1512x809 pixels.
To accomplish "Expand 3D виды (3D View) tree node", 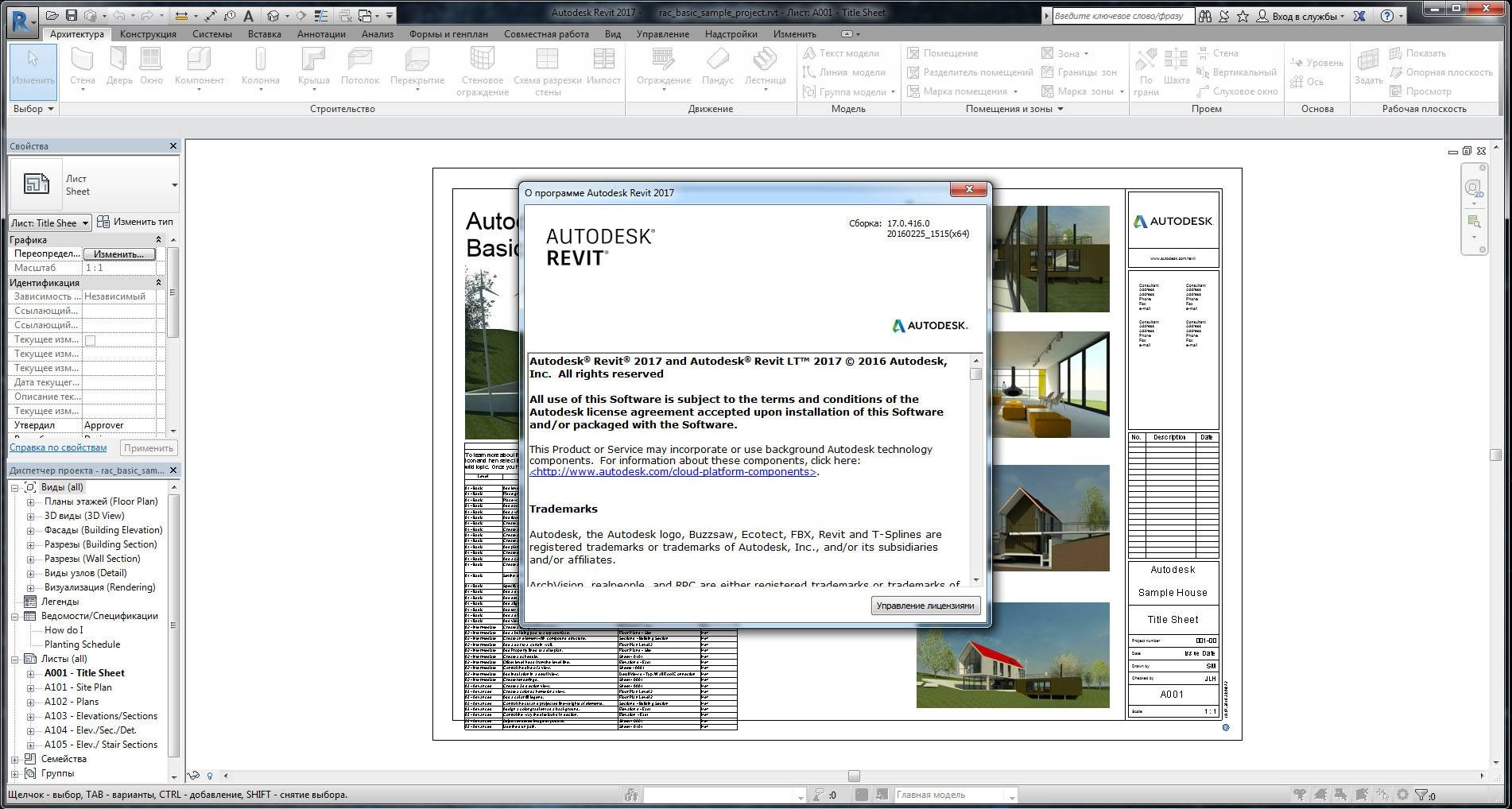I will (30, 516).
